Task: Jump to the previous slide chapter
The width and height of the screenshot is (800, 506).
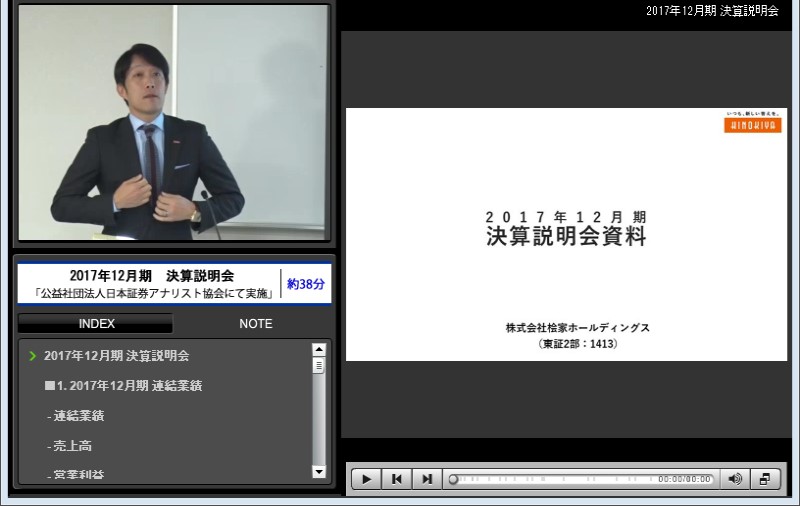Action: pos(396,479)
